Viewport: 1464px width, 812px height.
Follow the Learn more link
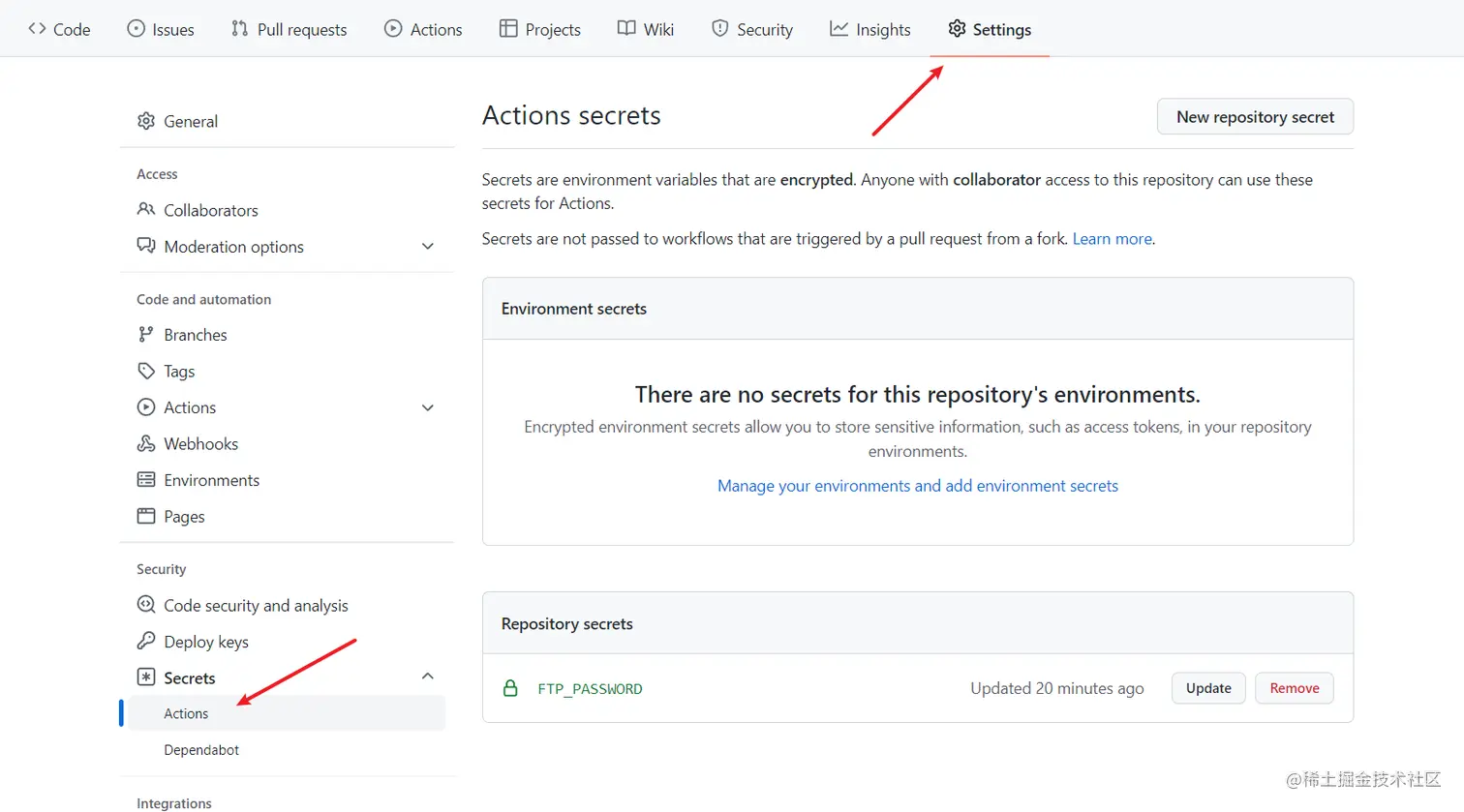click(1111, 238)
